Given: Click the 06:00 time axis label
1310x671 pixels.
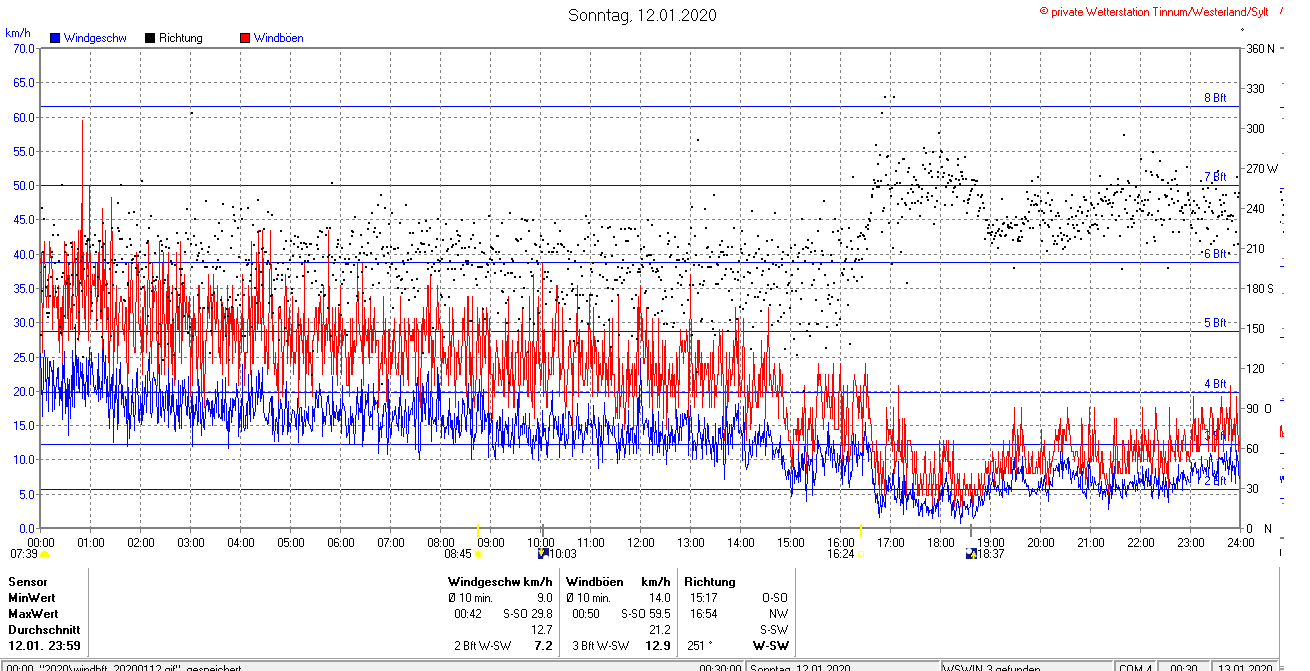Looking at the screenshot, I should point(341,543).
